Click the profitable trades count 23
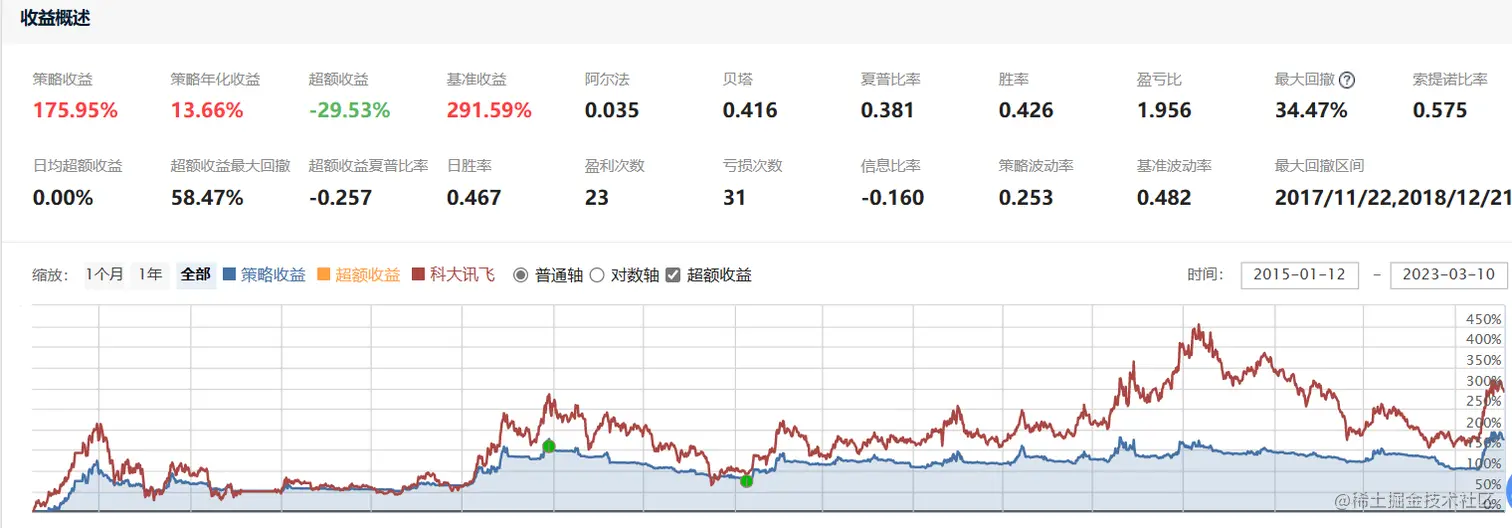This screenshot has width=1512, height=528. 597,197
